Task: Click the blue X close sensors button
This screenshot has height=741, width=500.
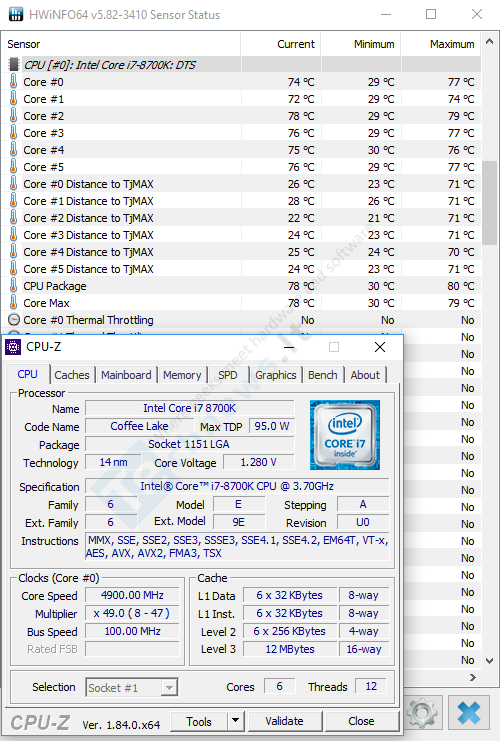Action: click(469, 712)
